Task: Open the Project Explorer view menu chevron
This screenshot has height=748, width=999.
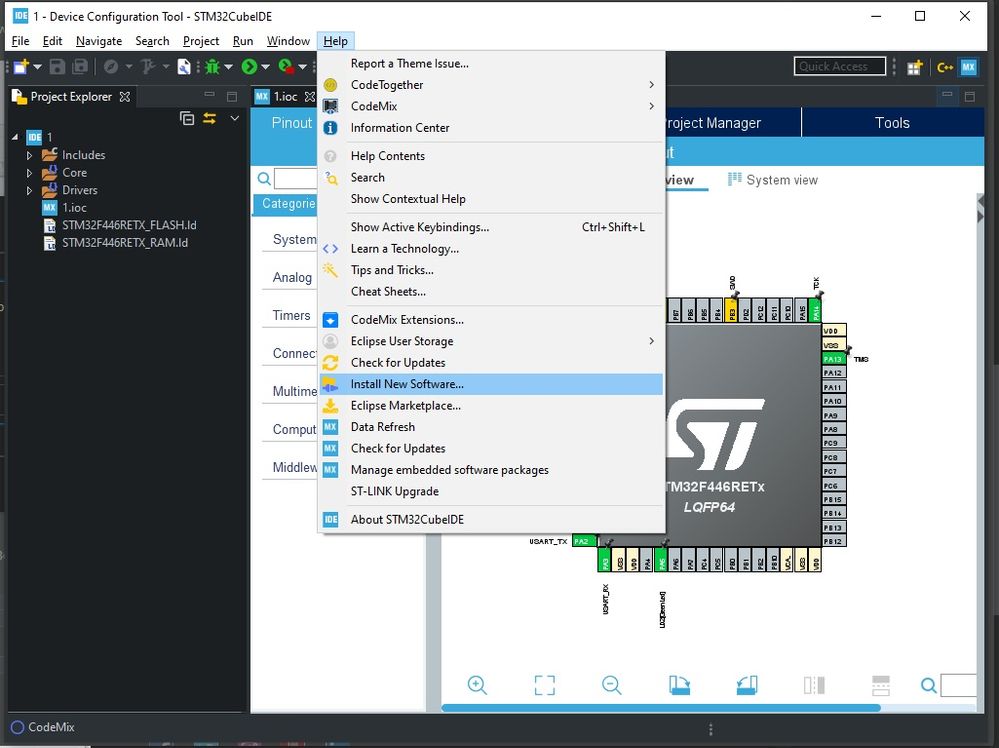Action: point(234,119)
